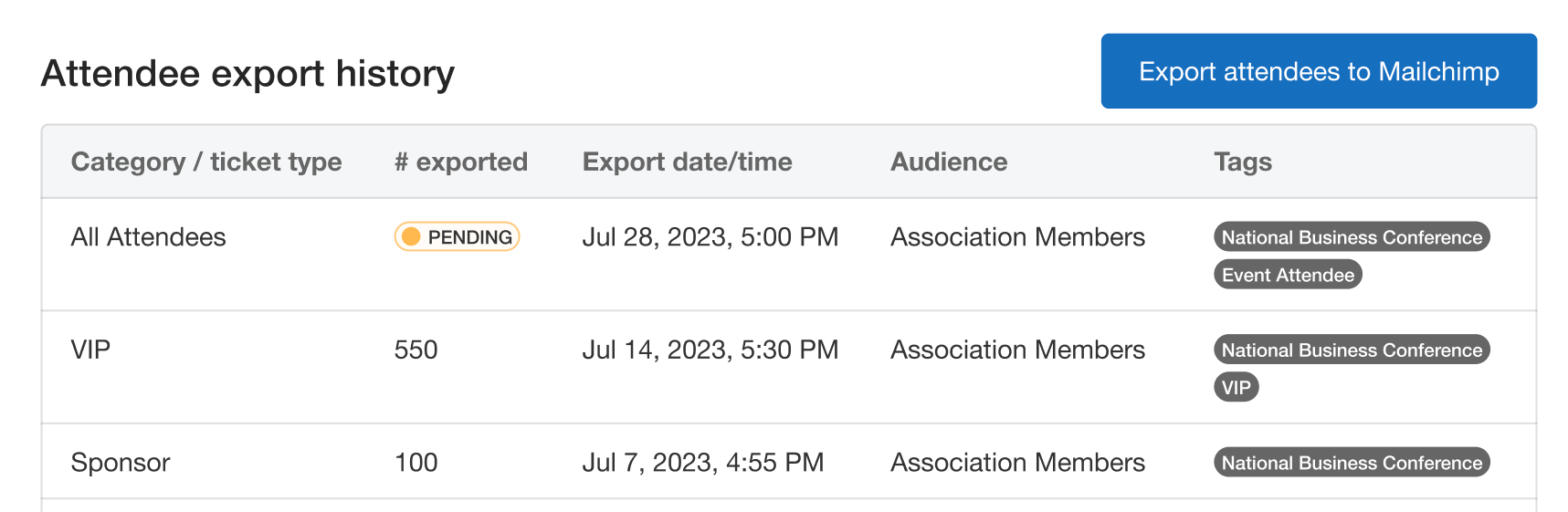This screenshot has width=1568, height=512.
Task: Select the VIP category cell
Action: (90, 350)
